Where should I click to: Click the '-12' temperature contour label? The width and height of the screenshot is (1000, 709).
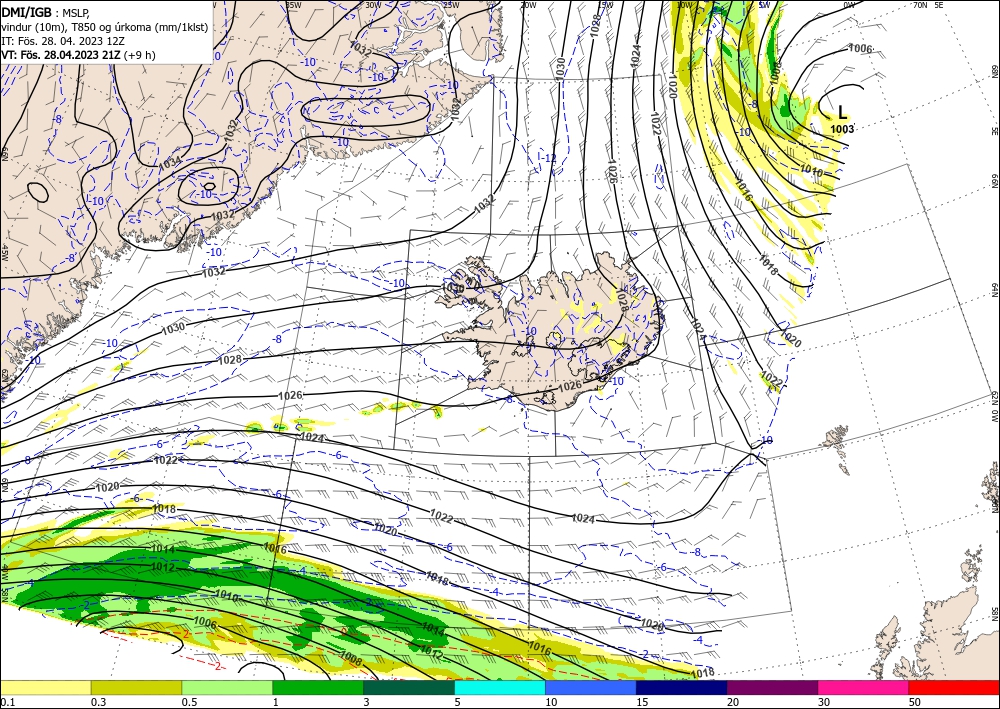click(x=549, y=158)
